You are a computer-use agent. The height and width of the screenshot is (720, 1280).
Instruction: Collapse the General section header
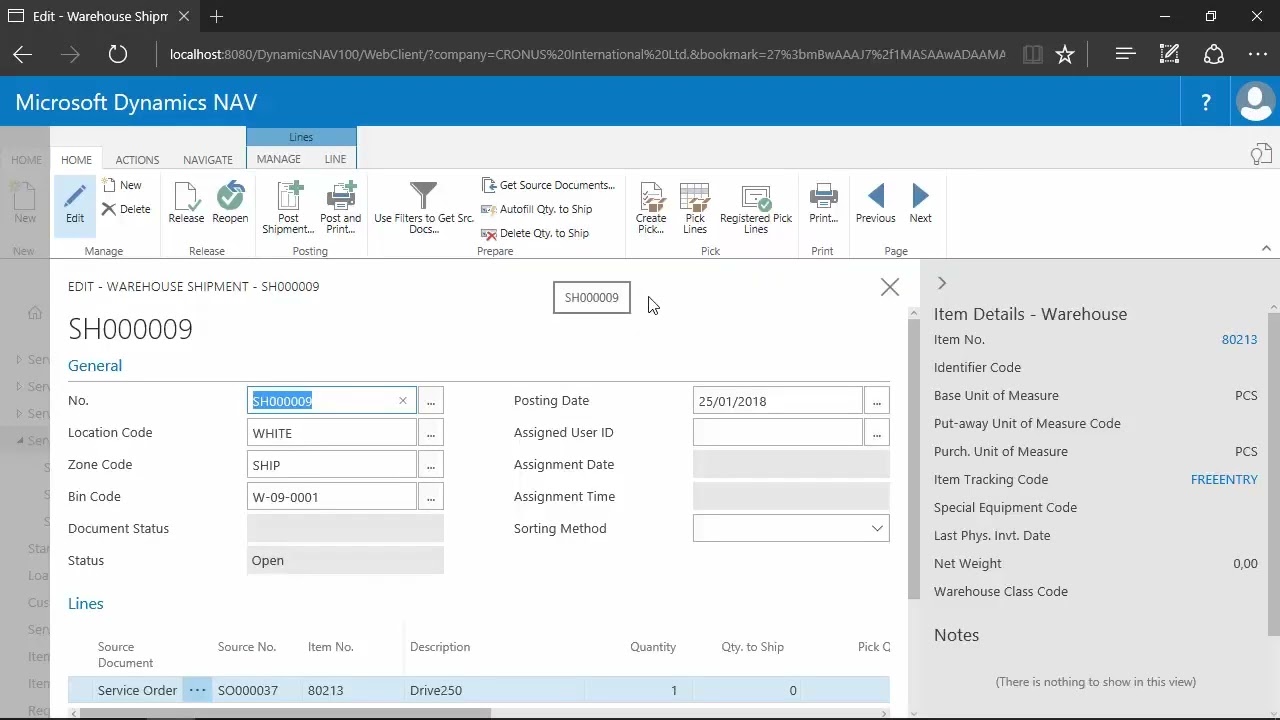[95, 366]
